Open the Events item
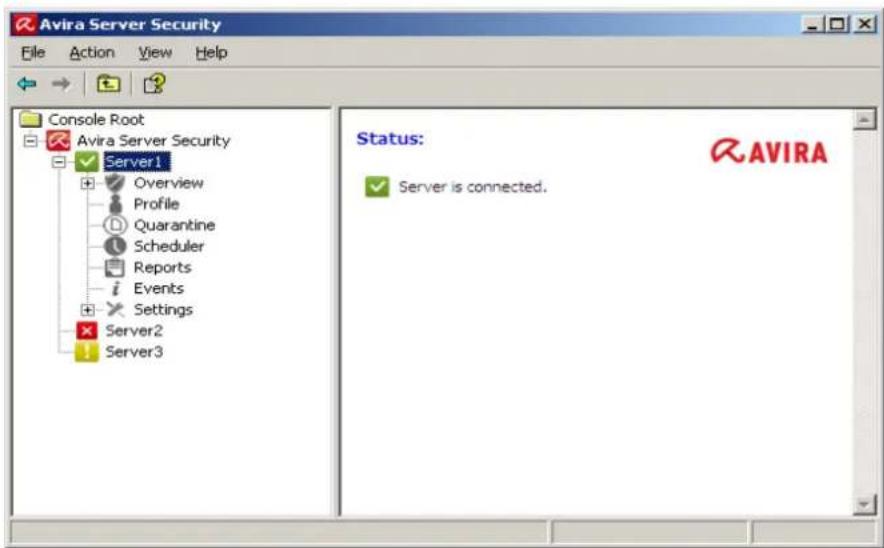 click(x=158, y=289)
